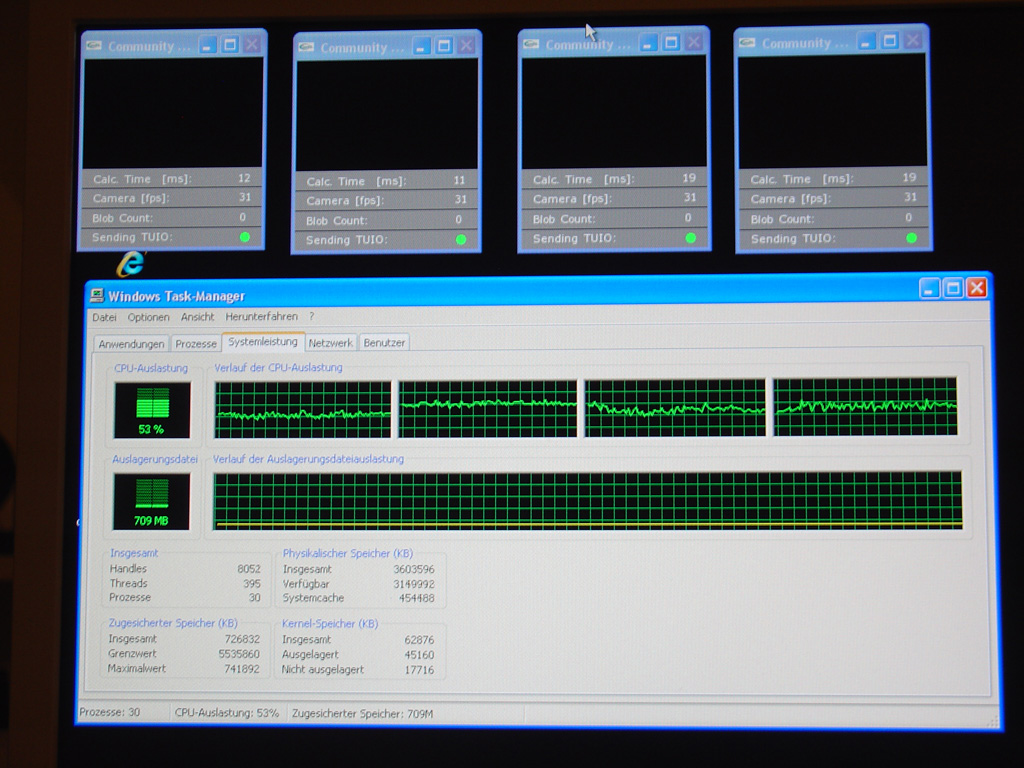Open the Datei menu
Viewport: 1024px width, 768px height.
click(x=104, y=317)
